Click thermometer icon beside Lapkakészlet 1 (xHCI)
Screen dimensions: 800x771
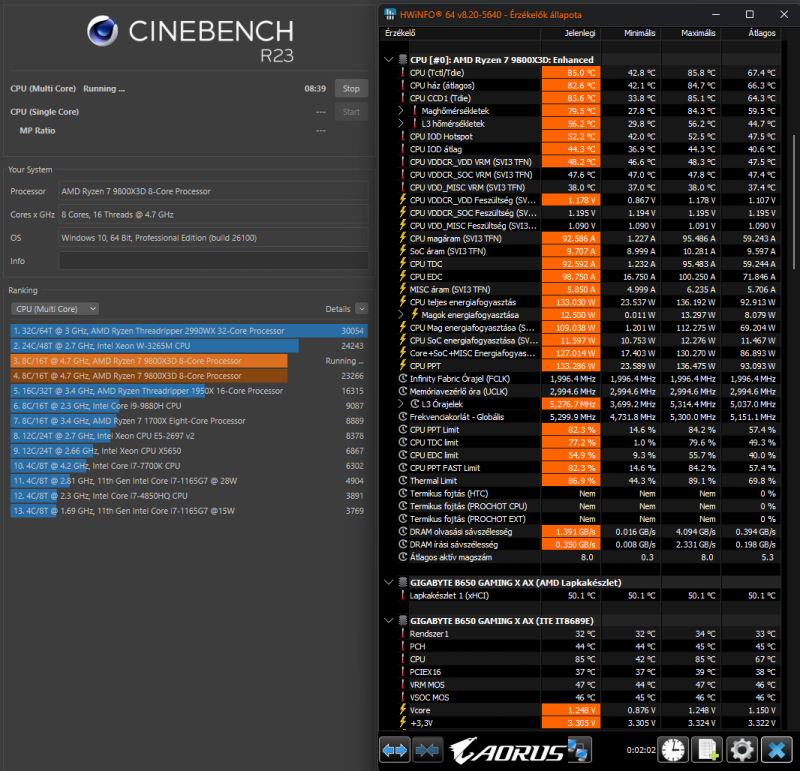403,595
